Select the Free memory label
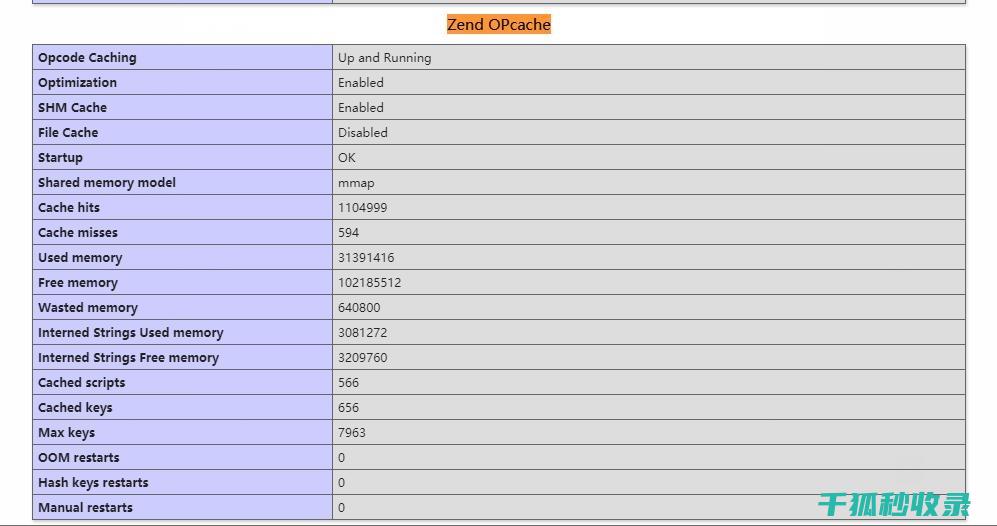This screenshot has height=526, width=997. [78, 282]
